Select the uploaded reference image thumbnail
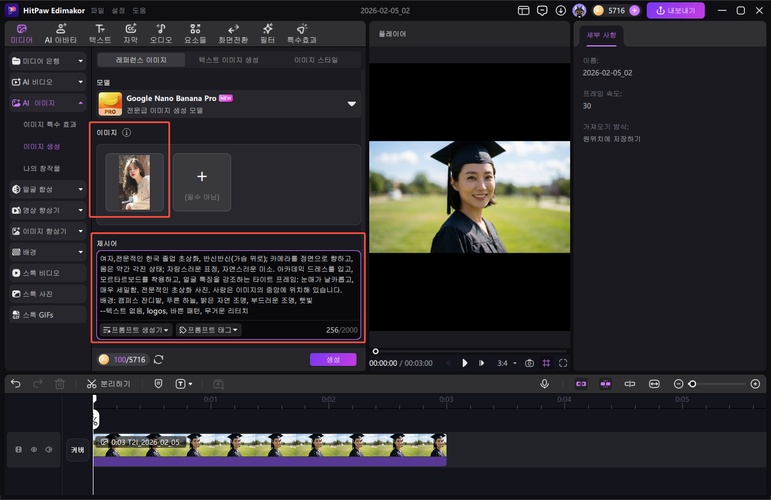Image resolution: width=771 pixels, height=500 pixels. [134, 181]
